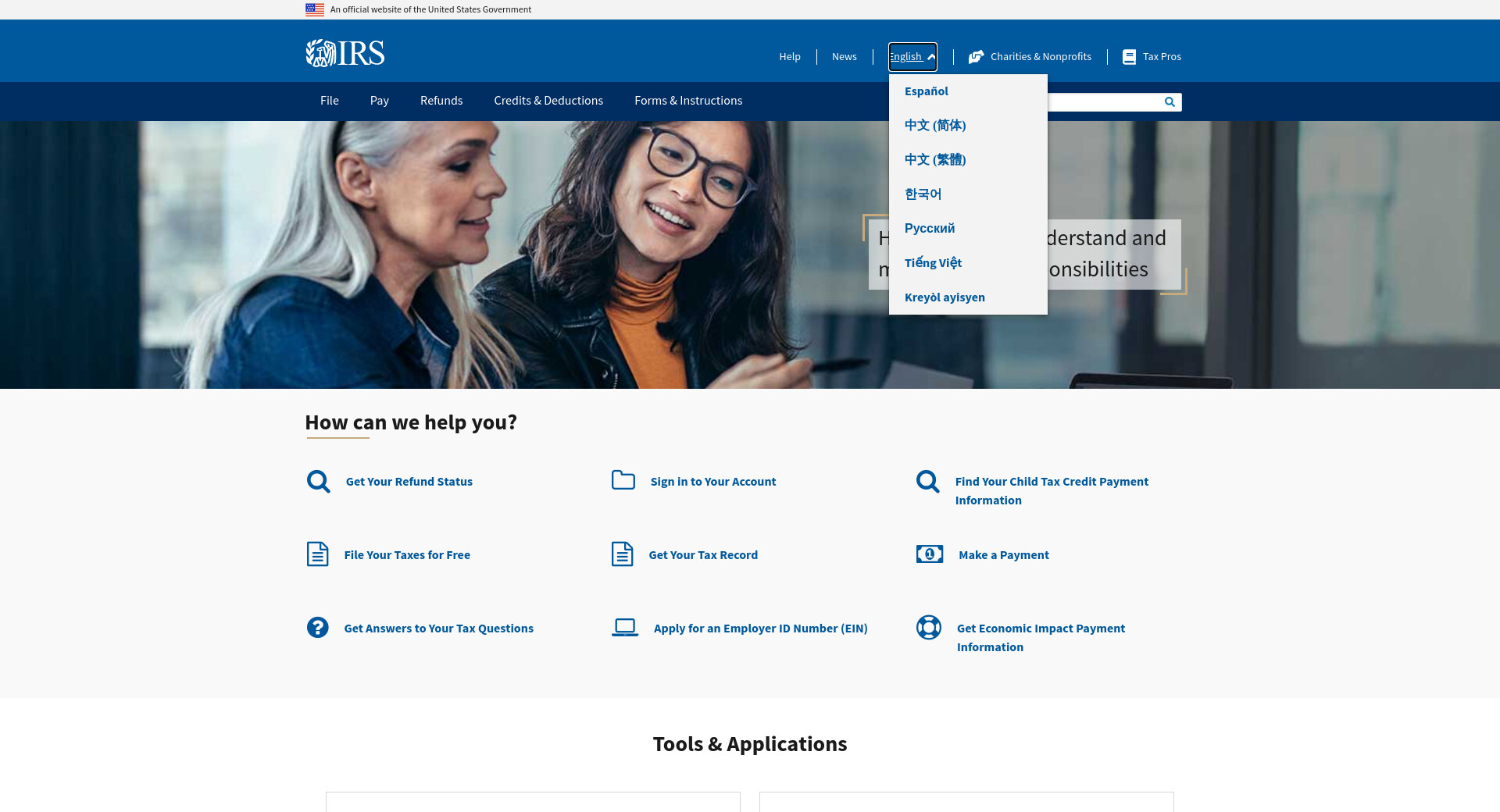This screenshot has width=1500, height=812.
Task: Open the Credits & Deductions menu
Action: click(548, 101)
